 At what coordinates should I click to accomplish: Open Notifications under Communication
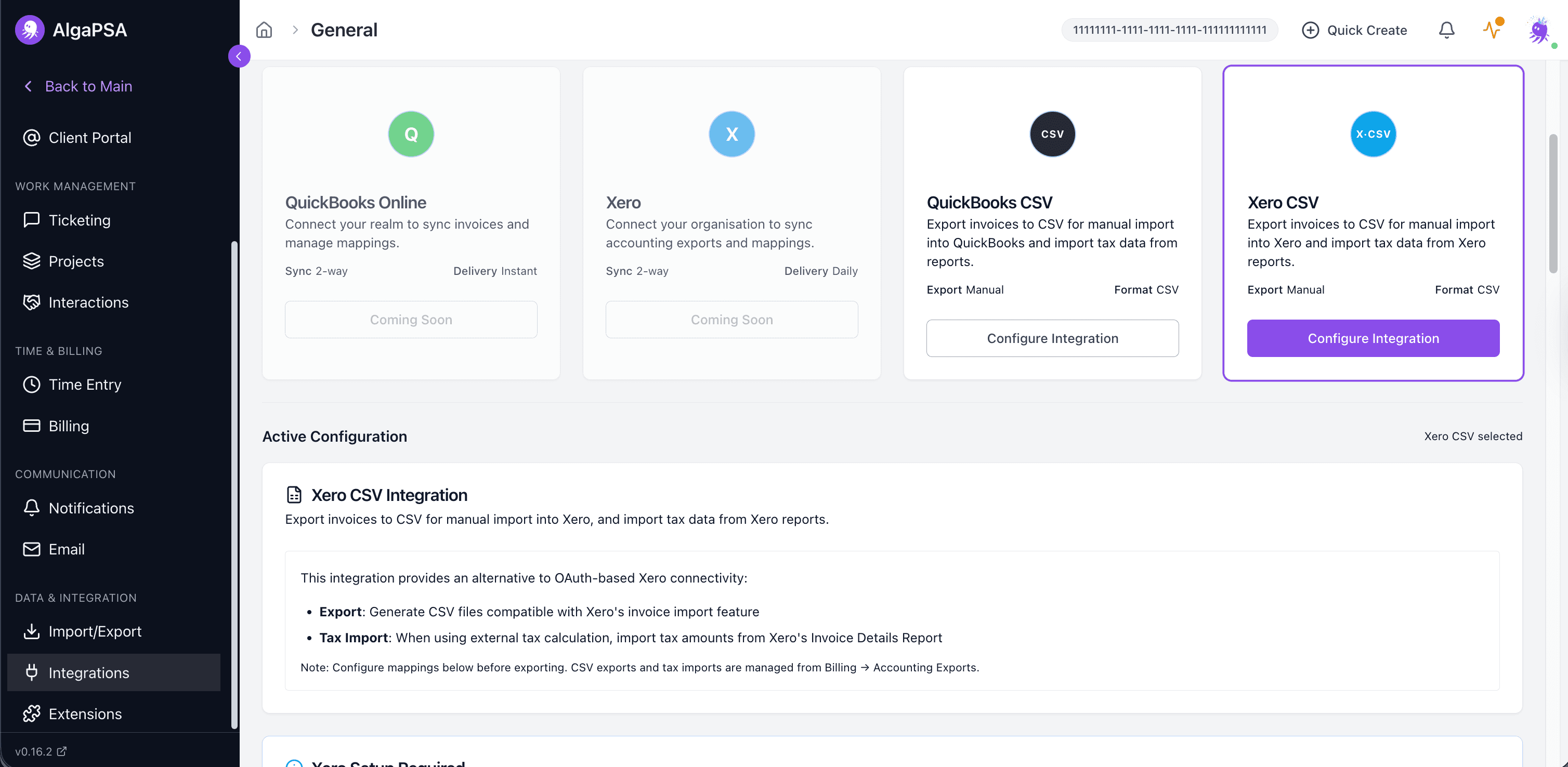pos(92,508)
